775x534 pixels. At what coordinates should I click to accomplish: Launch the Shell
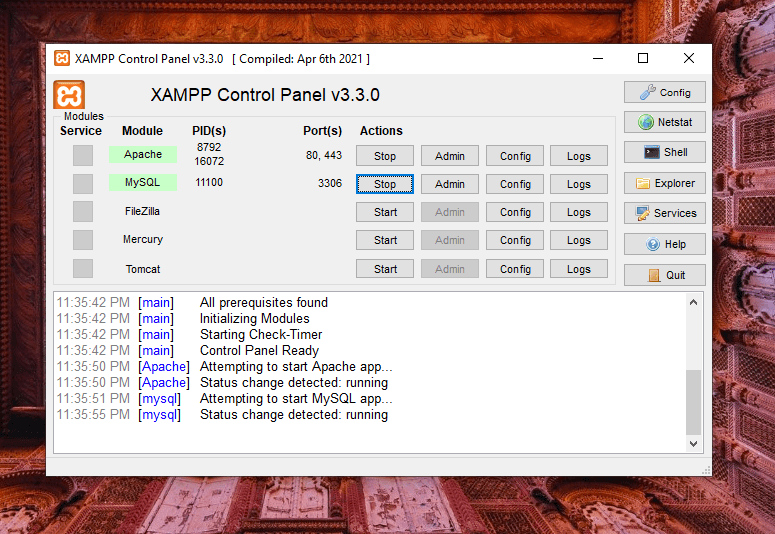(x=665, y=152)
